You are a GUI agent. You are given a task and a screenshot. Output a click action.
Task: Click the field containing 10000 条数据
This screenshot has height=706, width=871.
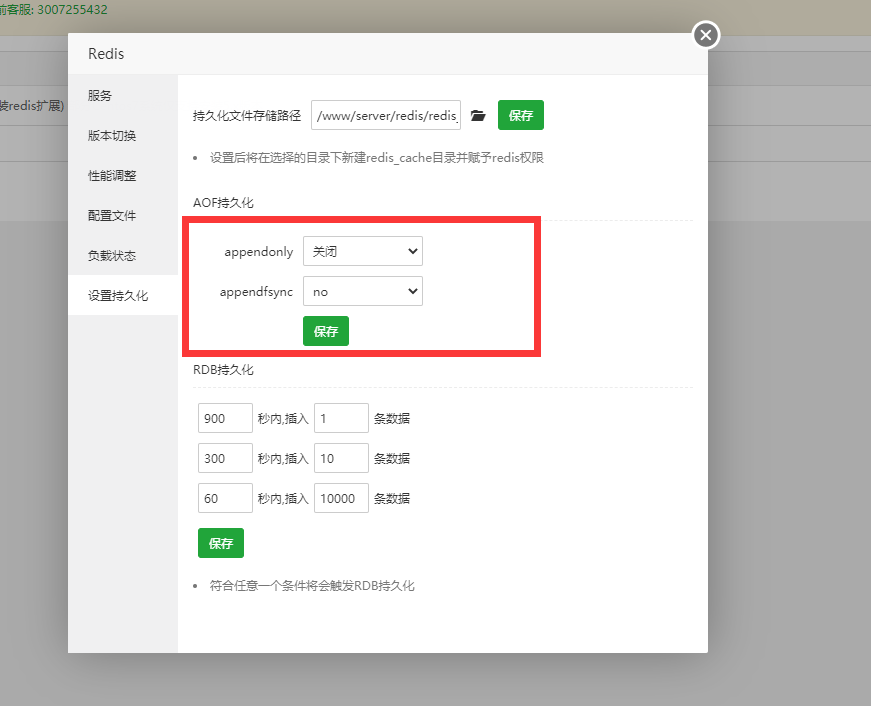coord(341,498)
